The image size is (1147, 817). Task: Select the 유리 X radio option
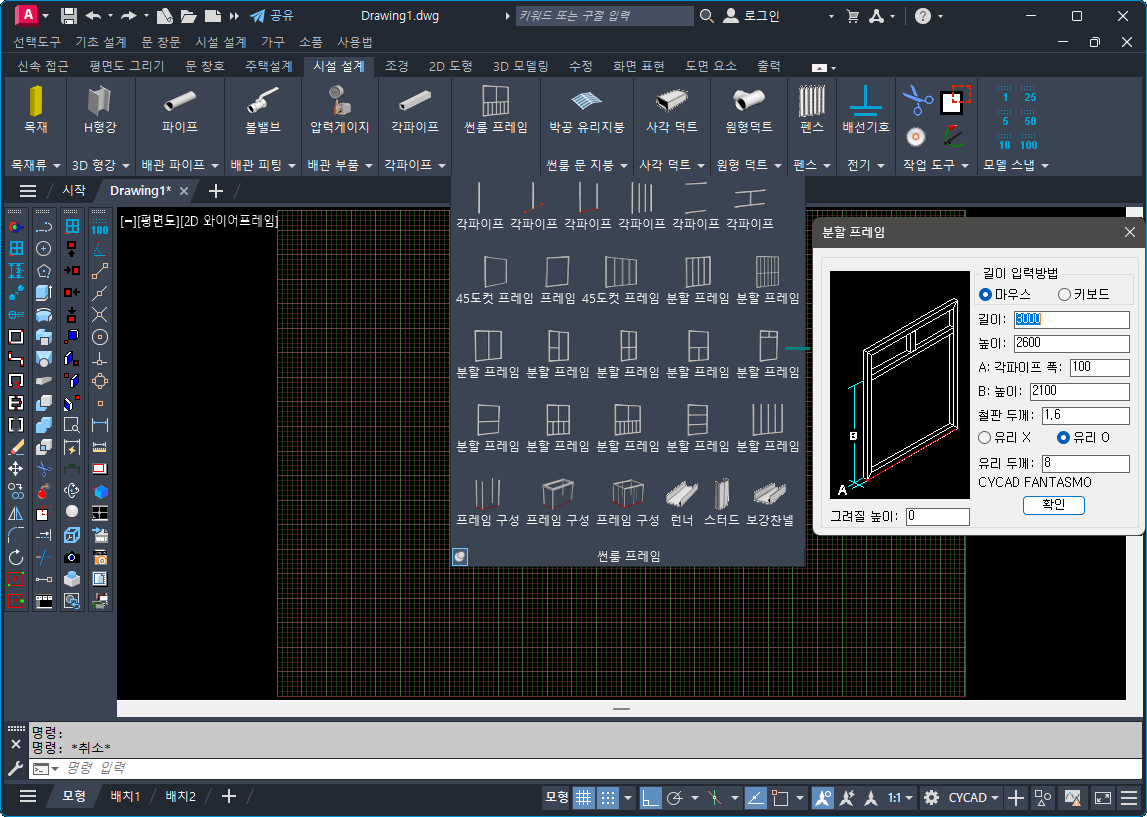click(x=985, y=437)
